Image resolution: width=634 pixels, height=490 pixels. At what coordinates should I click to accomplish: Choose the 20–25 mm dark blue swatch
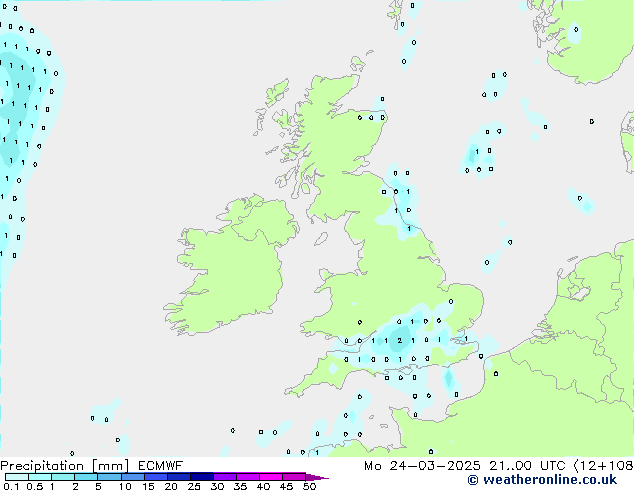pyautogui.click(x=178, y=477)
